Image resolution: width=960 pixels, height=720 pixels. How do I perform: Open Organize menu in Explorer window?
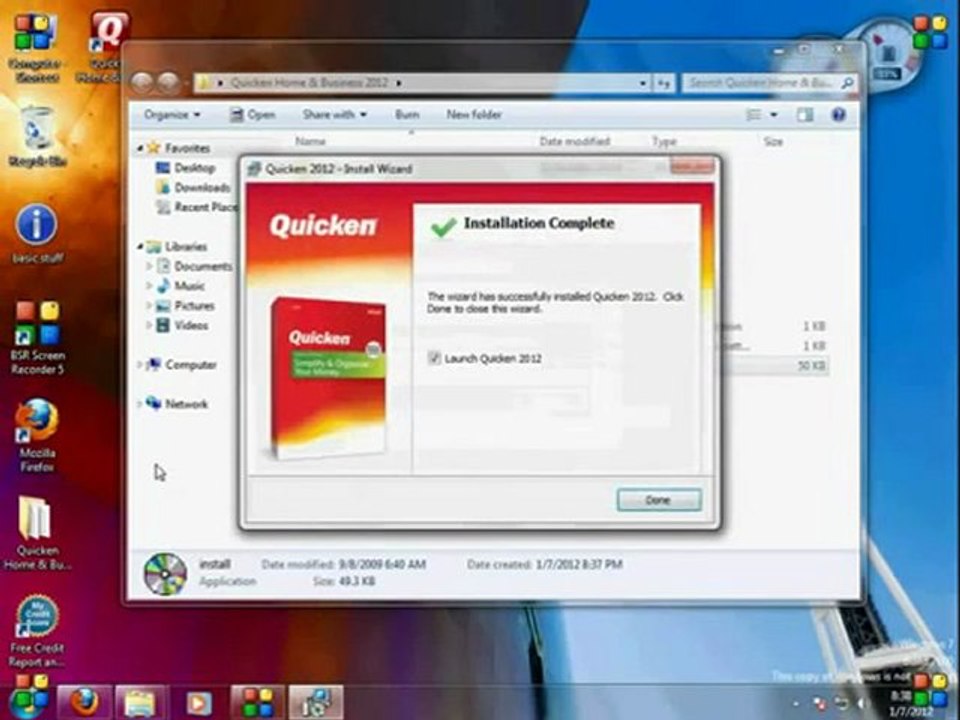[x=171, y=114]
